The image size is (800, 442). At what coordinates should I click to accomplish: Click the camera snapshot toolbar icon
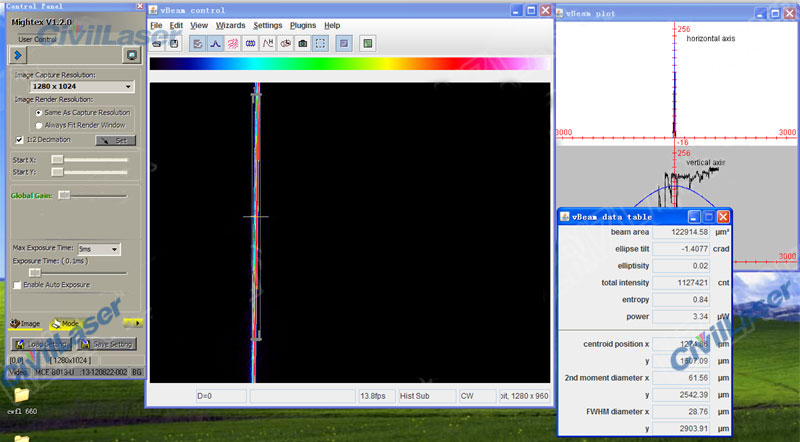coord(302,44)
